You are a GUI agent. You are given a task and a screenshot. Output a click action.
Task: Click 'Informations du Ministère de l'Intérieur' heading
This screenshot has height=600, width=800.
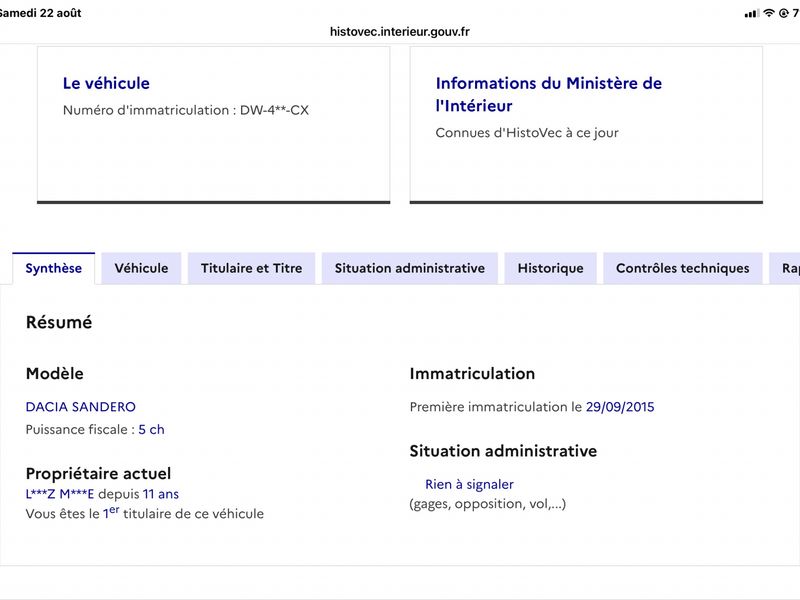coord(548,94)
